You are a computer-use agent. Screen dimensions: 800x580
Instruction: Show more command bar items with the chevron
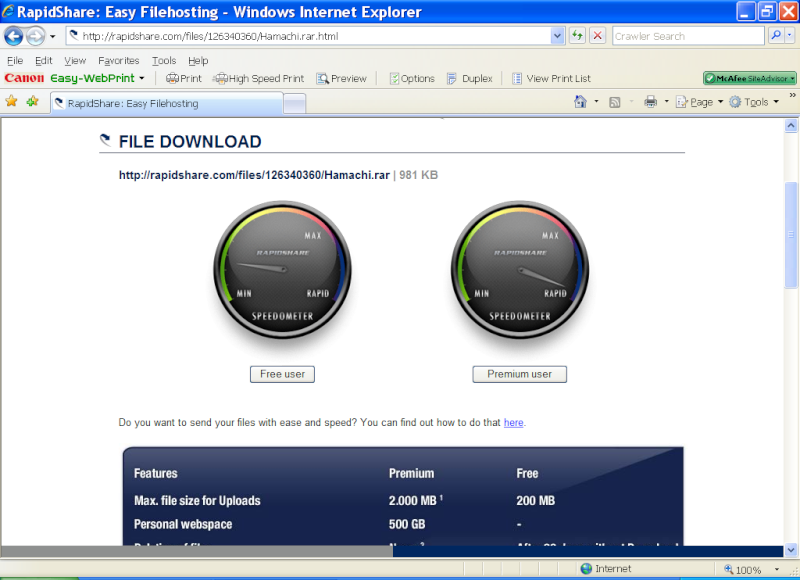[x=792, y=95]
